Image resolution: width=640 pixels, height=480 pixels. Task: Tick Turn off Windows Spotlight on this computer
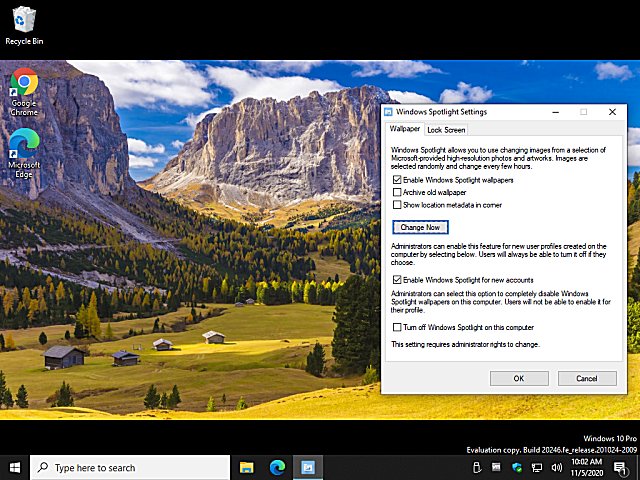tap(397, 327)
